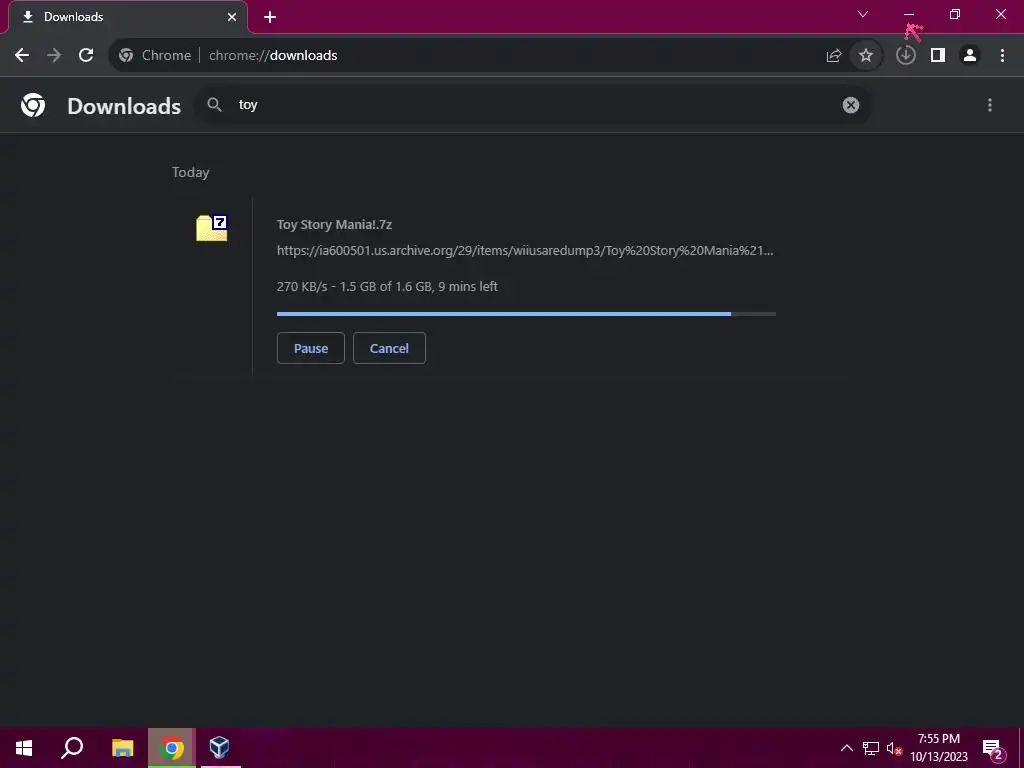
Task: Click the magnifier icon in downloads search
Action: (214, 104)
